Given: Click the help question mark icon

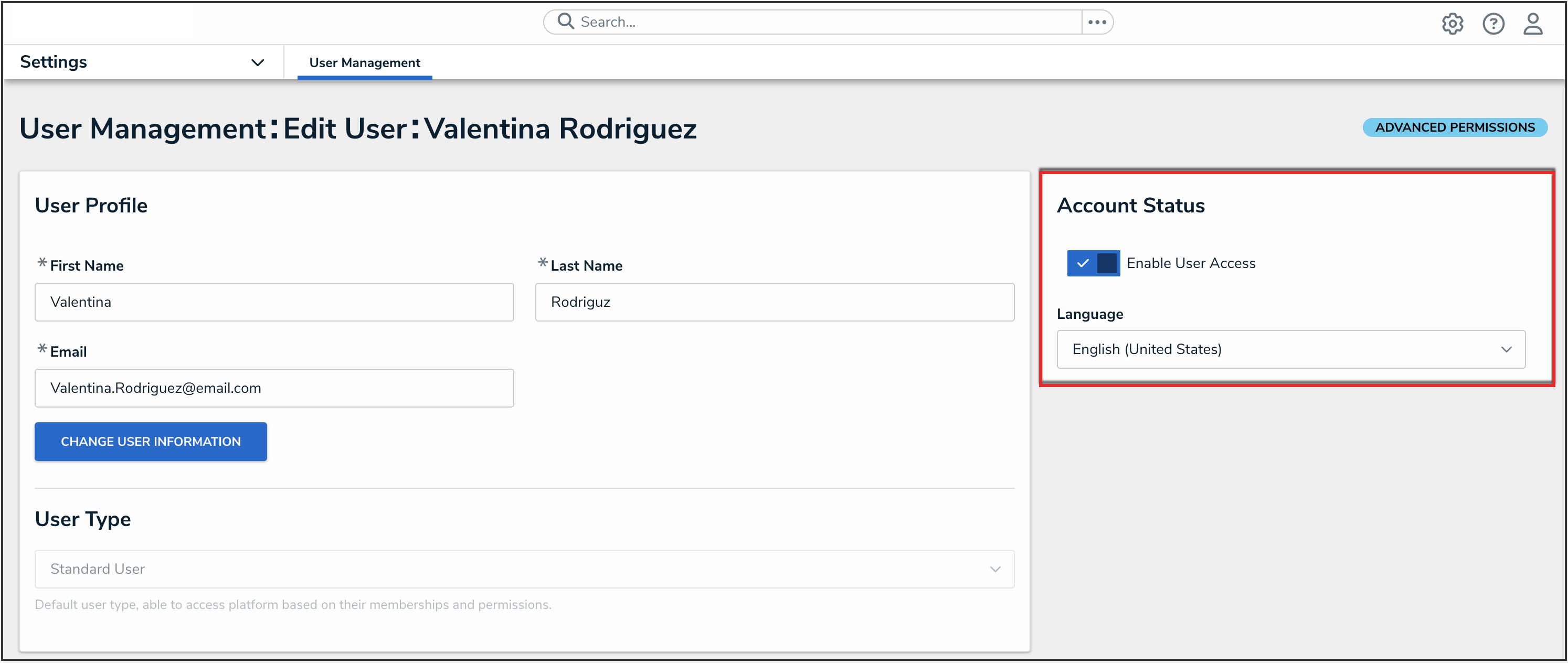Looking at the screenshot, I should tap(1492, 24).
